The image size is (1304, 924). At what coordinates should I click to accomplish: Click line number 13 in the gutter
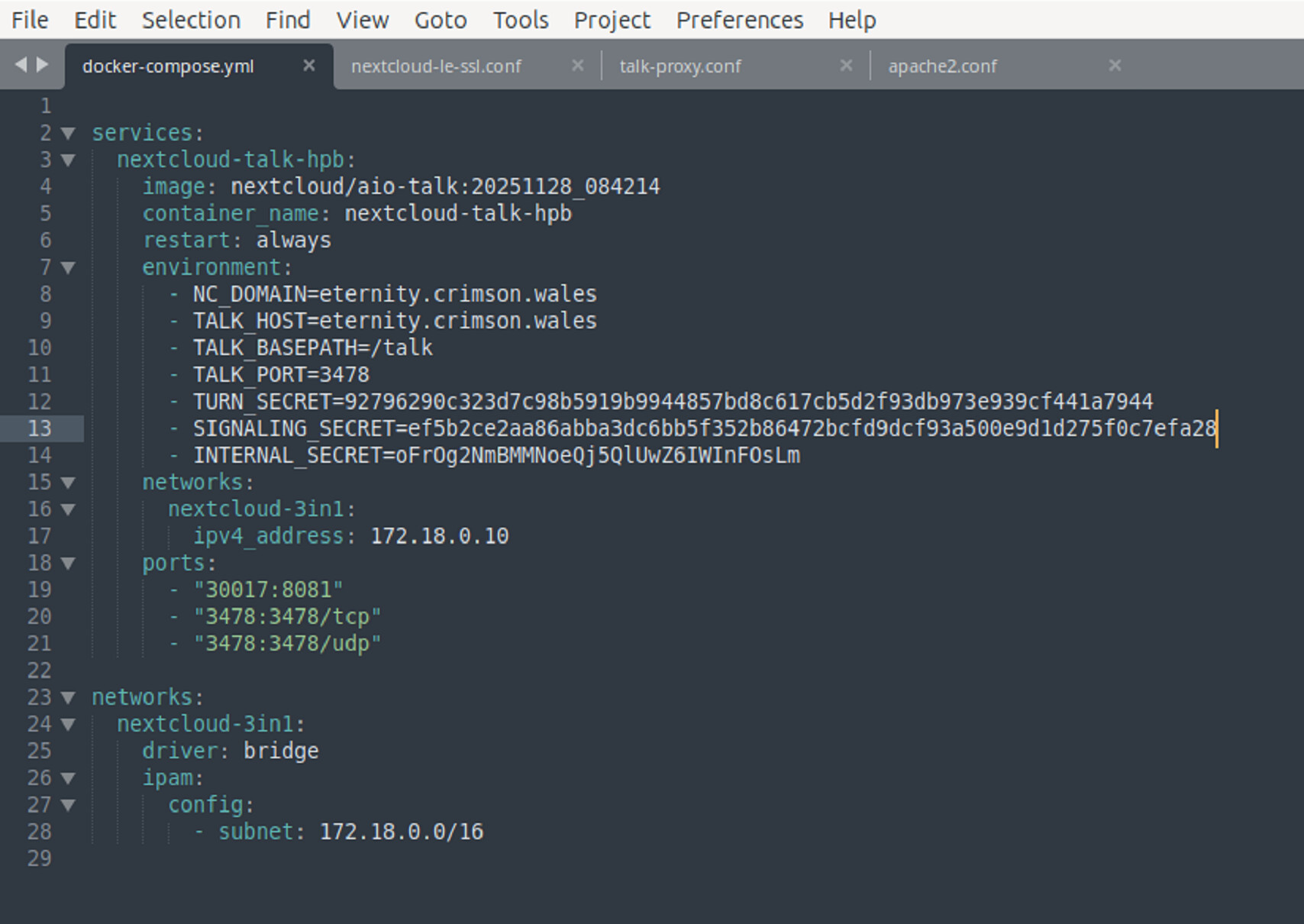click(x=40, y=428)
